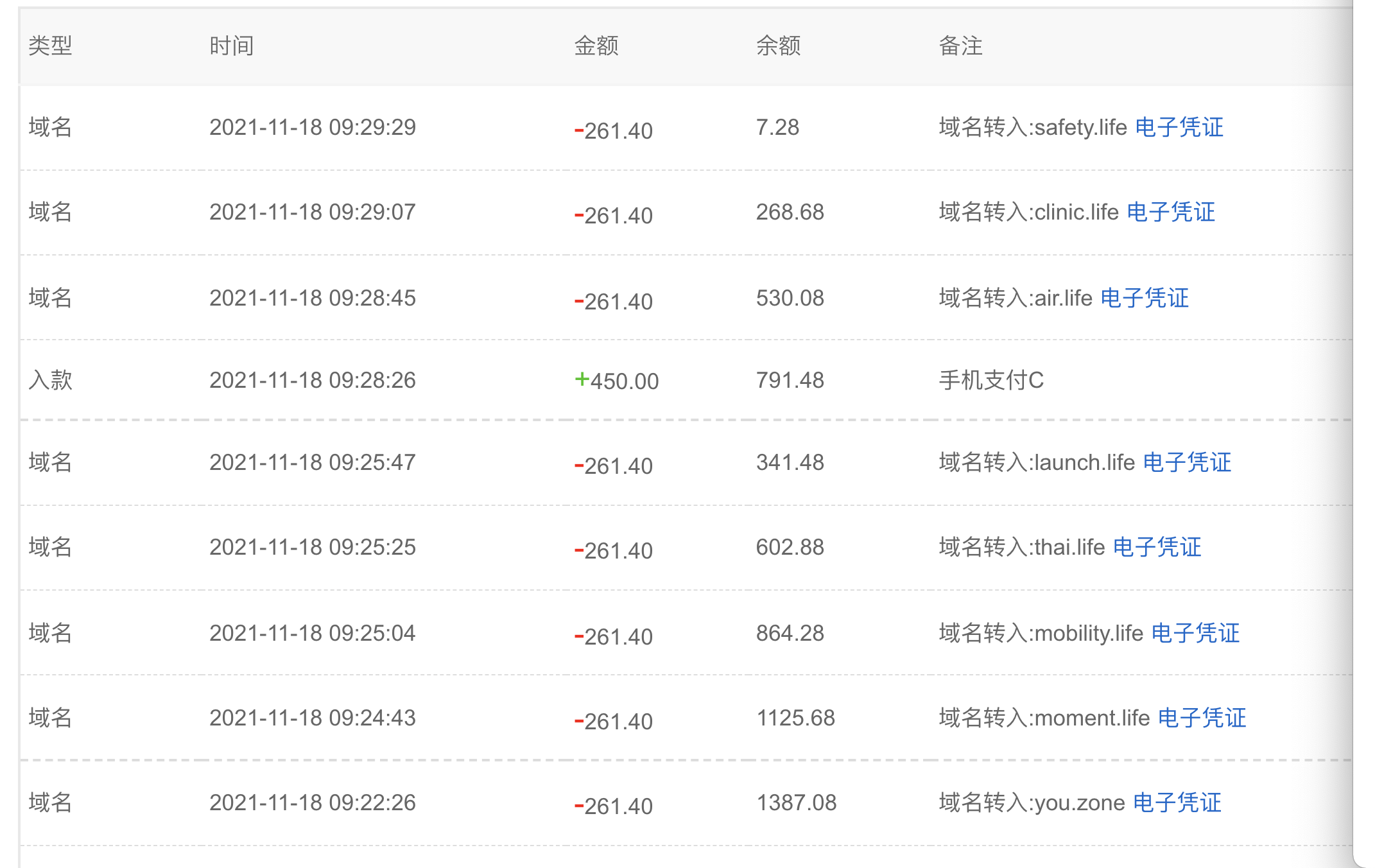Screen dimensions: 1375x868
Task: Click the 余额 column header
Action: pos(778,46)
